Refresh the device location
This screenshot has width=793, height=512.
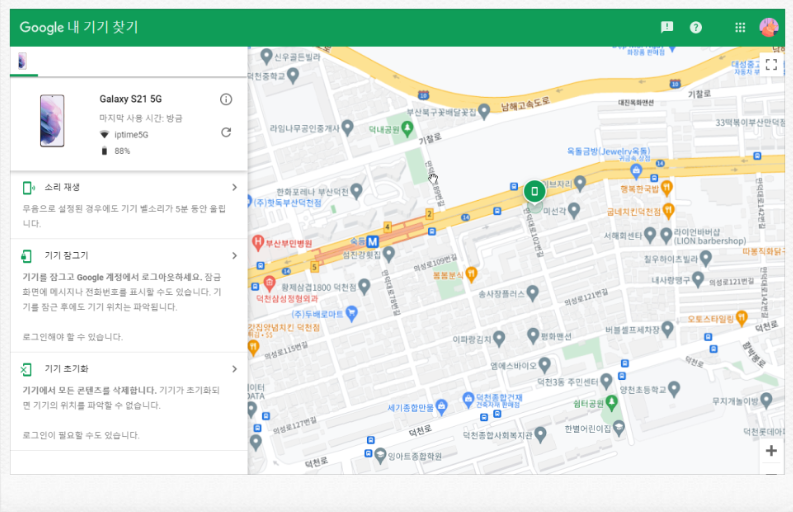coord(226,132)
